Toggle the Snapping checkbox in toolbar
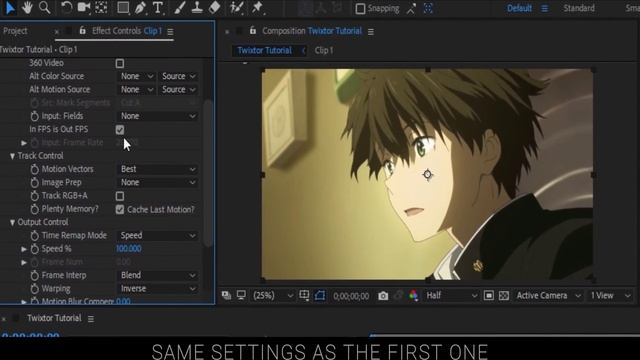Viewport: 640px width, 360px height. [360, 9]
